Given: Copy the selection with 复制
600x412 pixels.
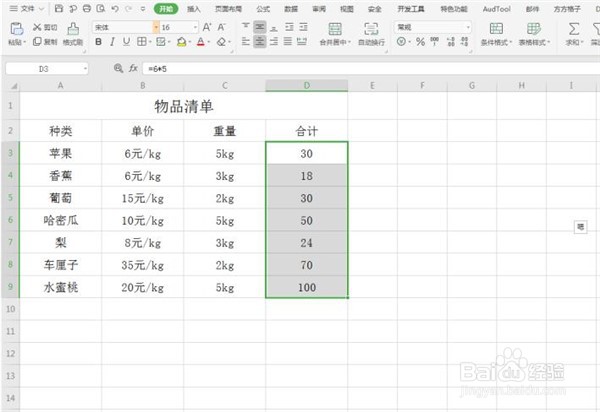Looking at the screenshot, I should coord(45,41).
